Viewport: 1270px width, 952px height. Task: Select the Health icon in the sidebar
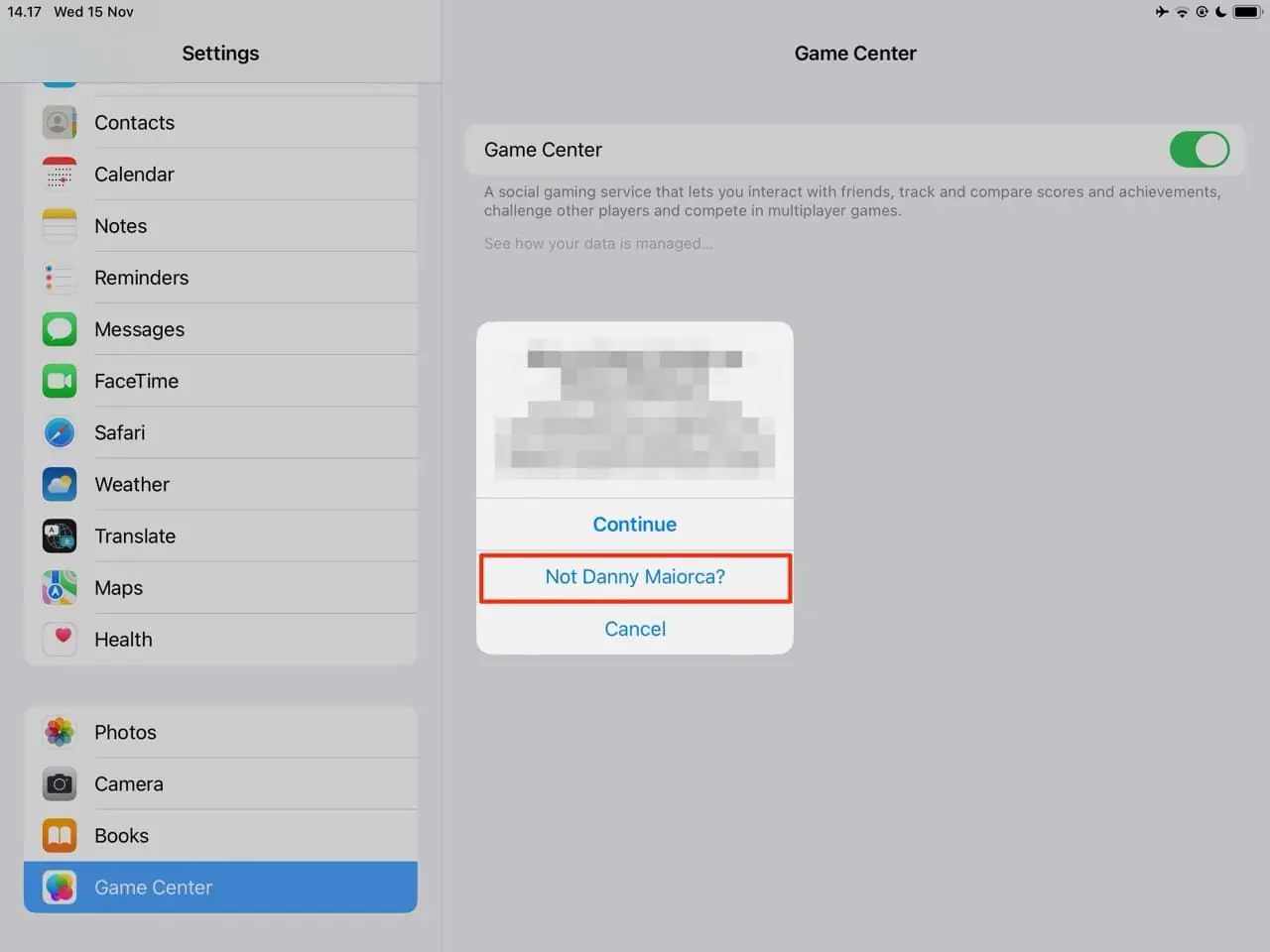click(x=59, y=639)
